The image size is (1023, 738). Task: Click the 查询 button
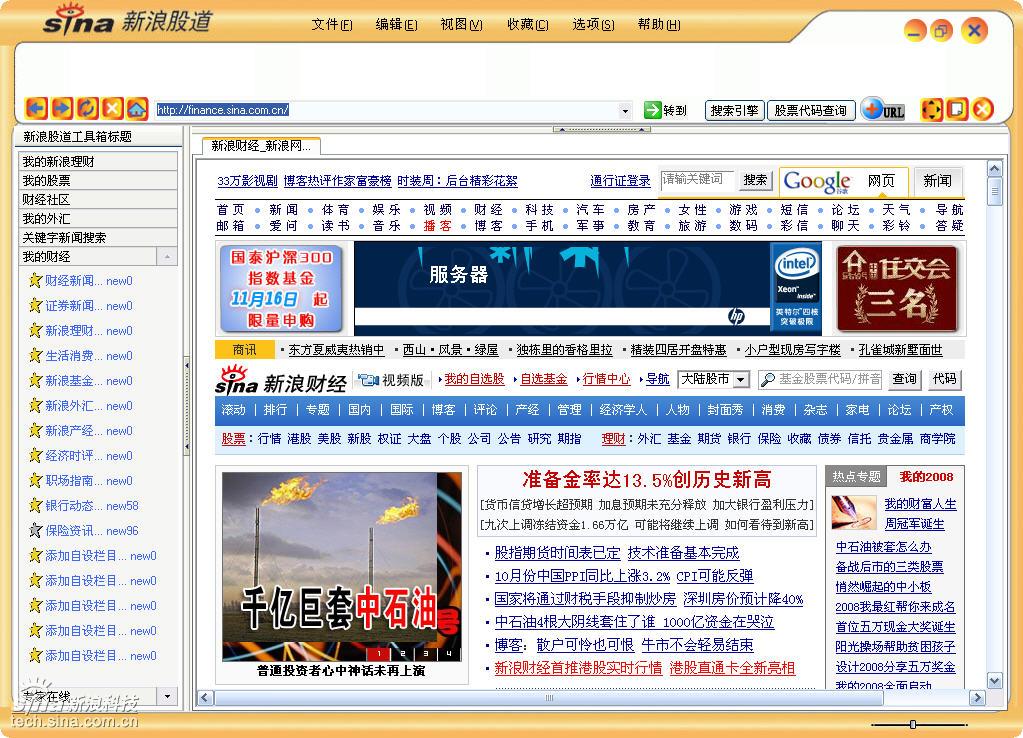click(904, 379)
